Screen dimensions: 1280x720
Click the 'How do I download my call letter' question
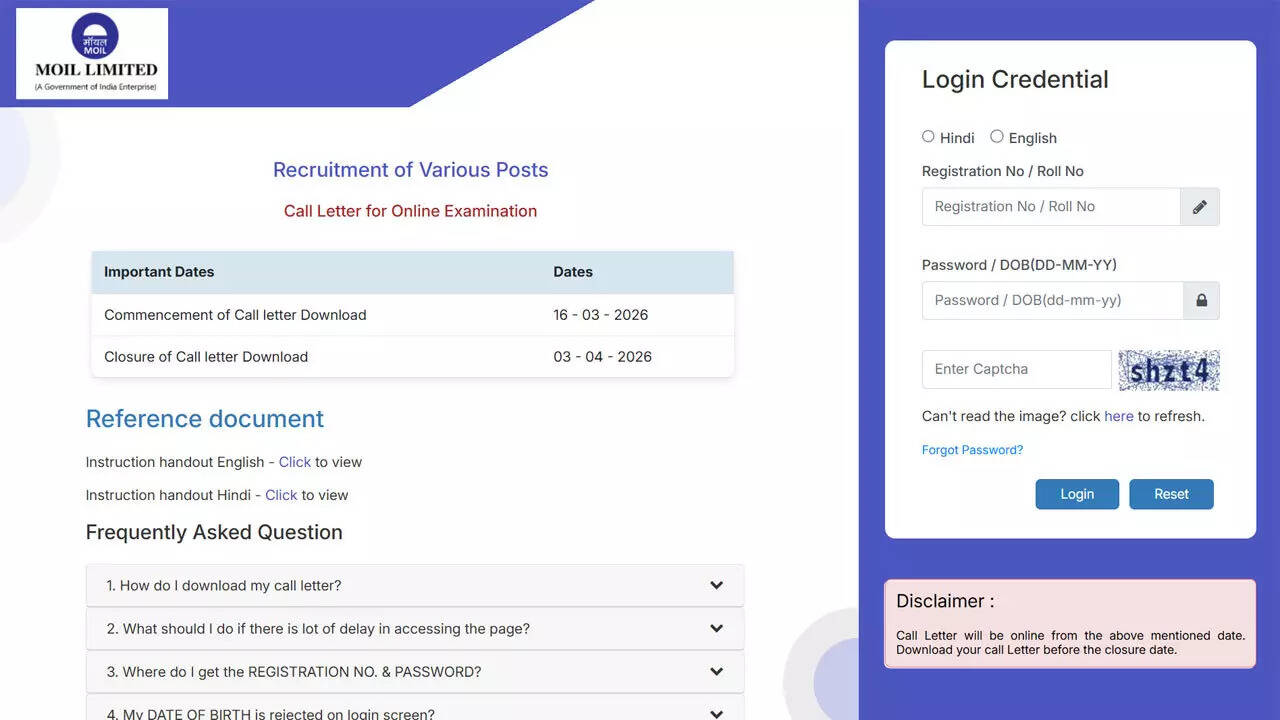point(224,586)
